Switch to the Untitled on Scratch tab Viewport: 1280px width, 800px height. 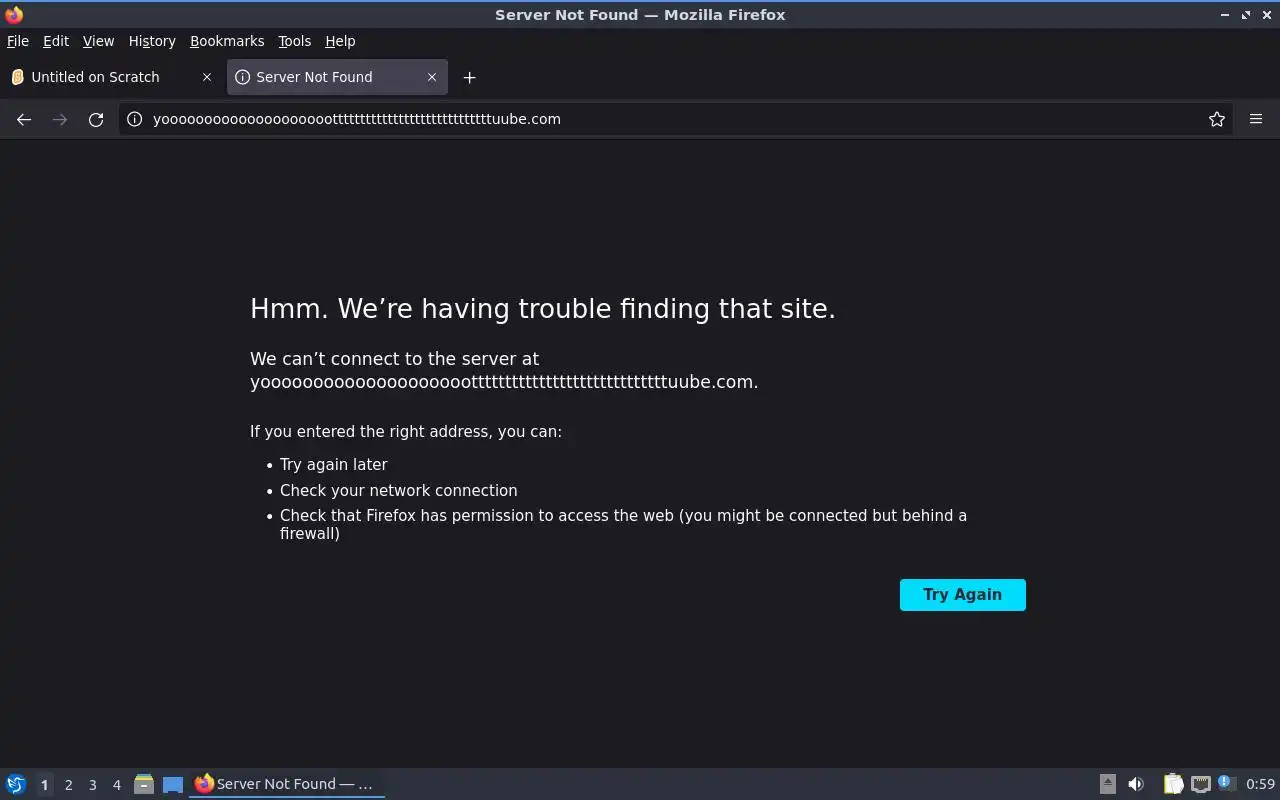tap(112, 77)
